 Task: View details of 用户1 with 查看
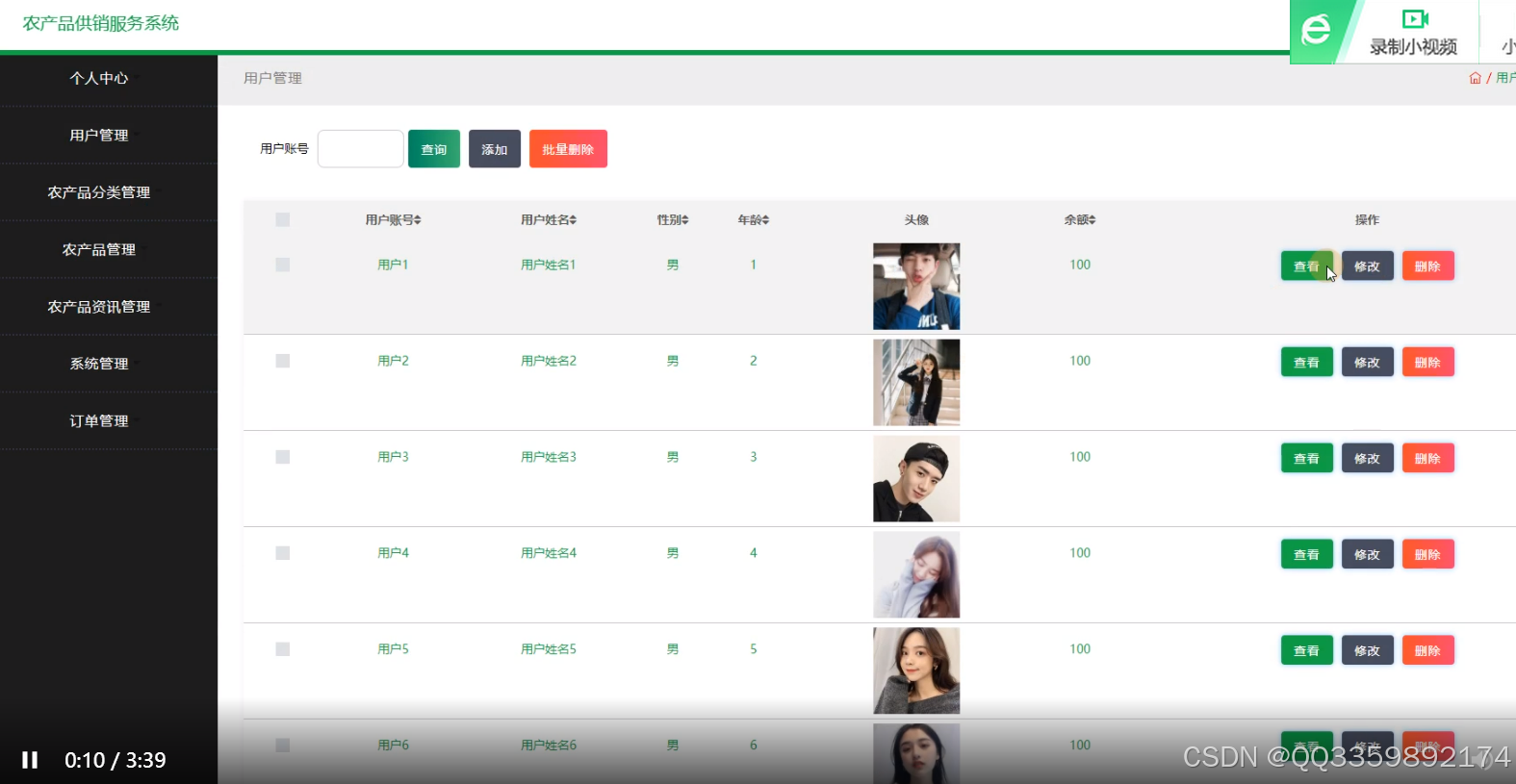pos(1306,266)
